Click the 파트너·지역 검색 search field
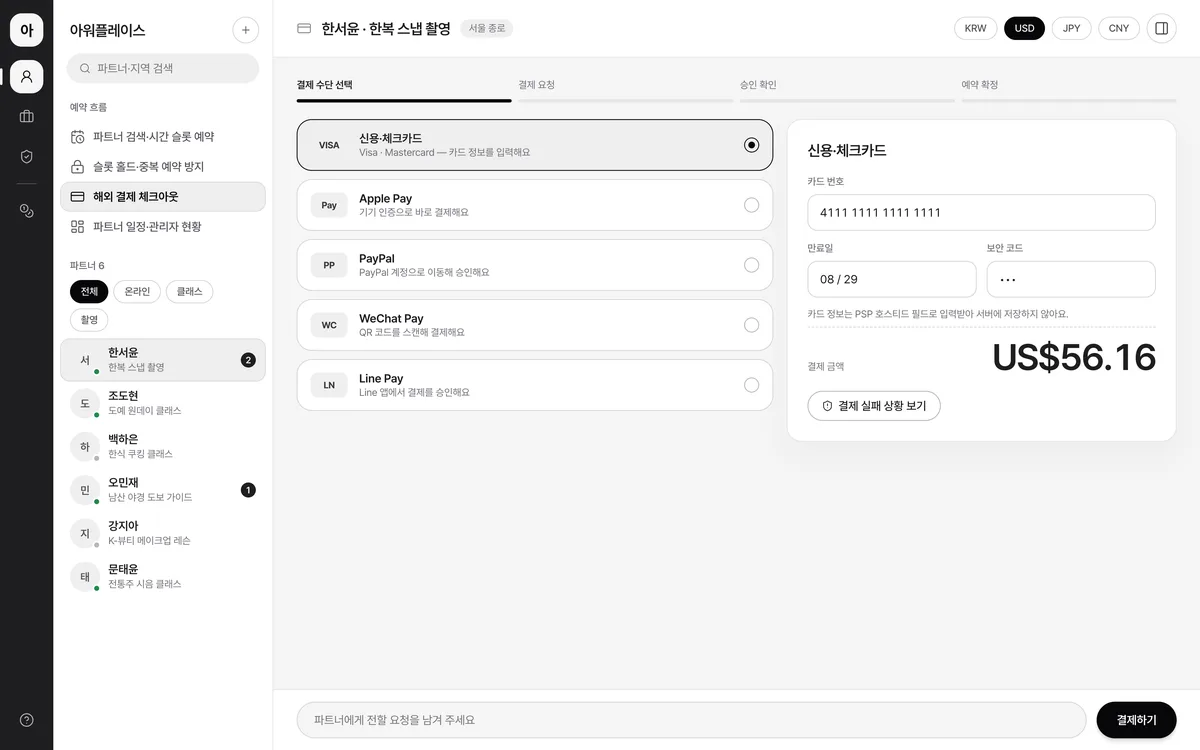 [163, 68]
